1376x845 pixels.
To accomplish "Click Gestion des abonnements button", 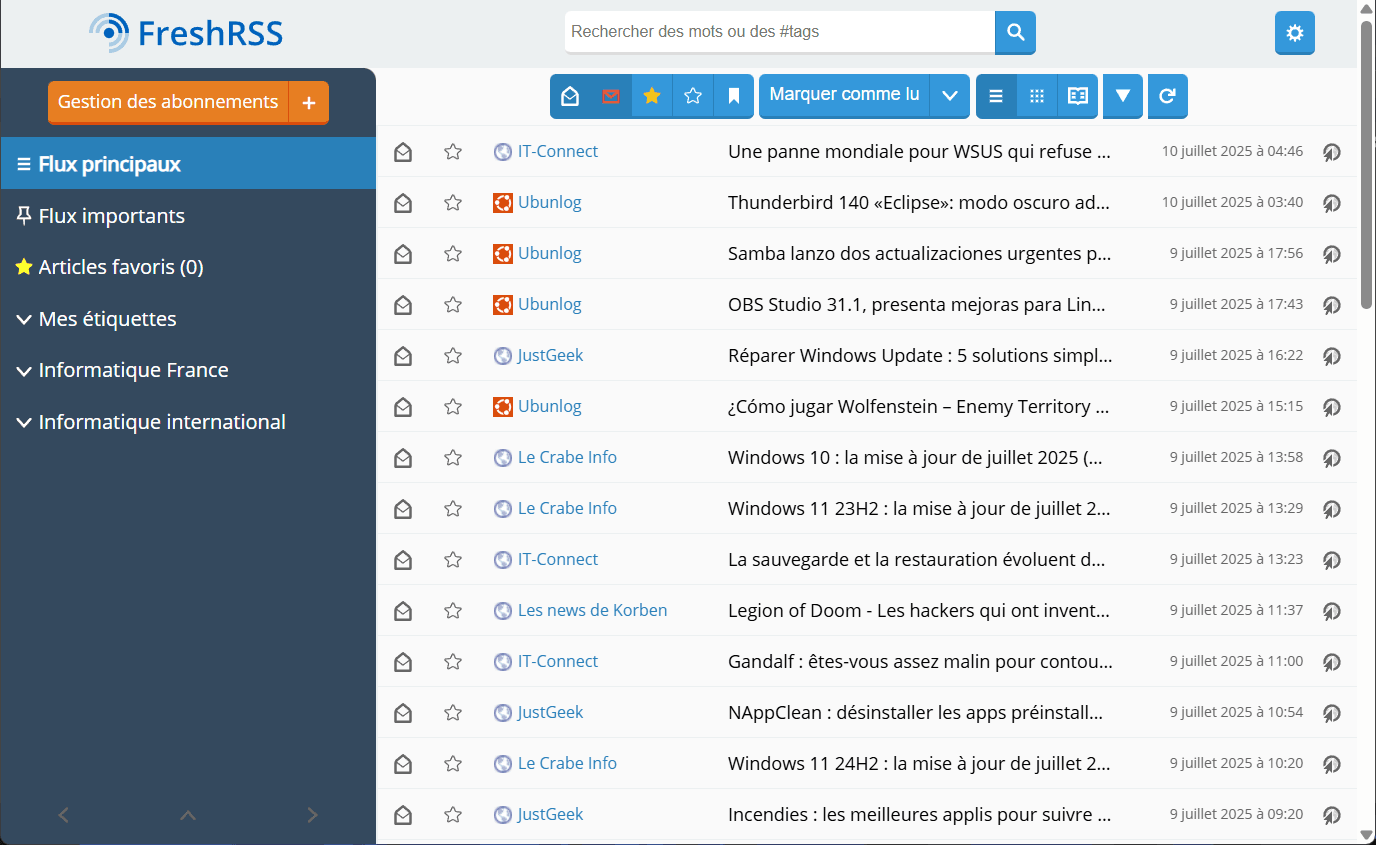I will pyautogui.click(x=168, y=102).
